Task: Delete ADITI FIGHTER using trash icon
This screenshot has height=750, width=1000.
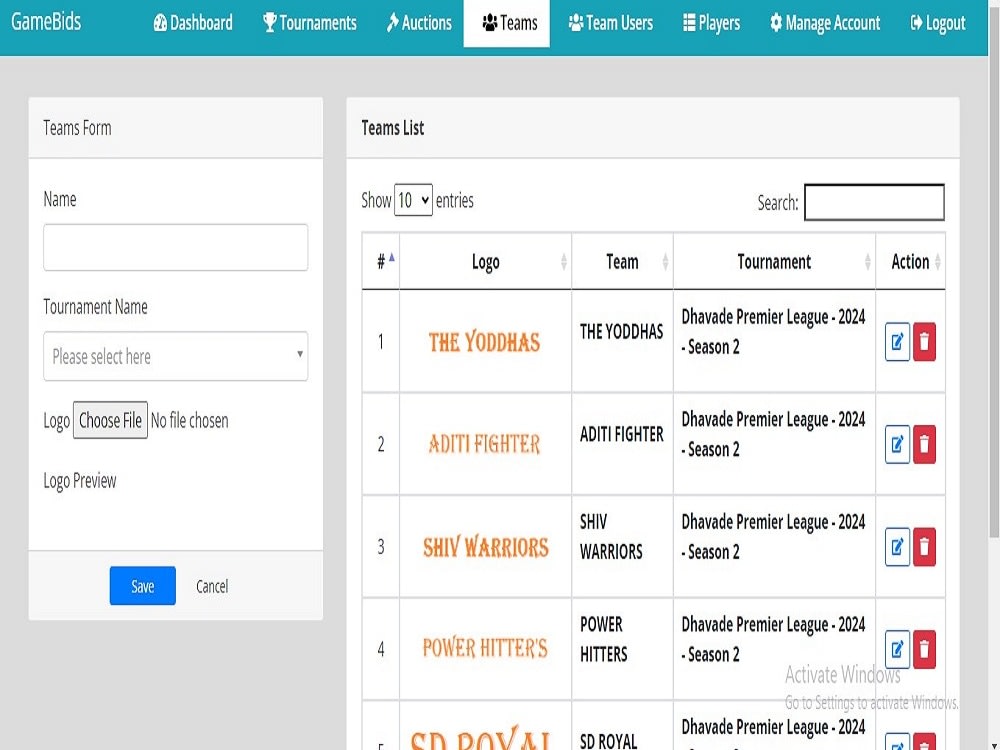Action: coord(923,444)
